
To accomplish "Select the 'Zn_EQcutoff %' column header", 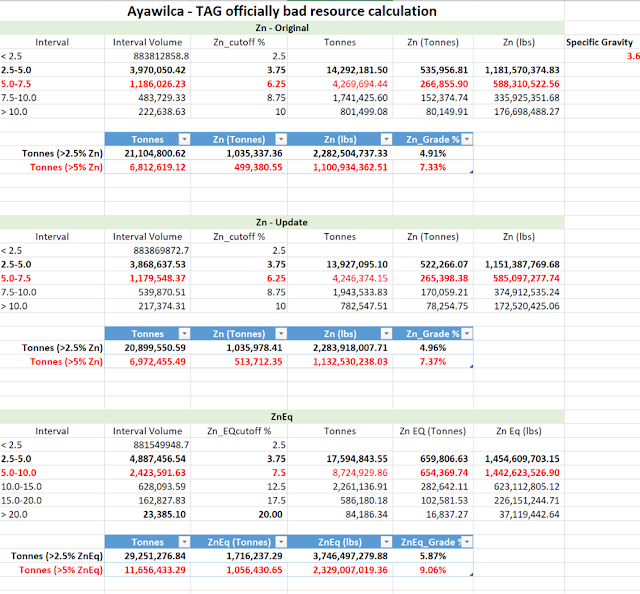I will [239, 431].
